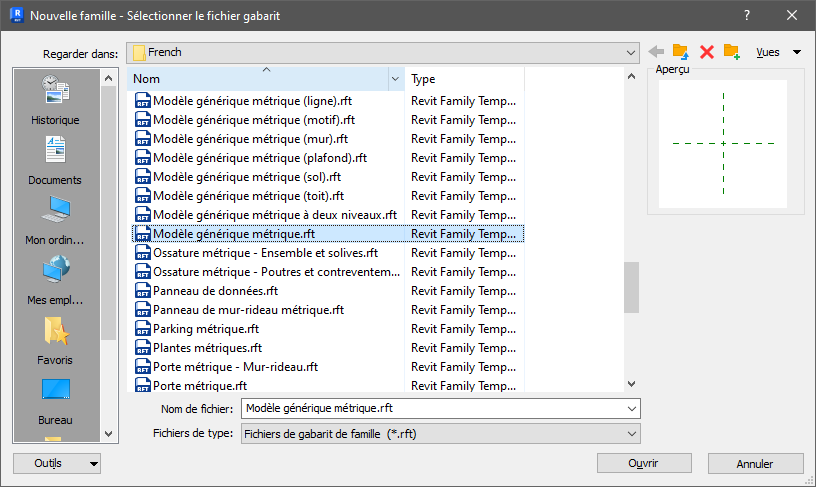This screenshot has height=487, width=816.
Task: Delete selected file with red X
Action: (x=707, y=52)
